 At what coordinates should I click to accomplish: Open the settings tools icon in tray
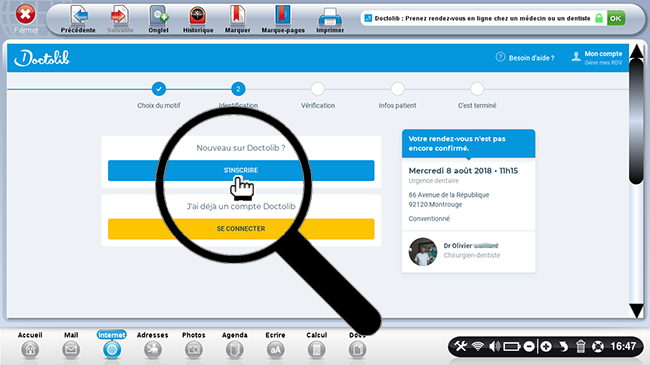461,346
